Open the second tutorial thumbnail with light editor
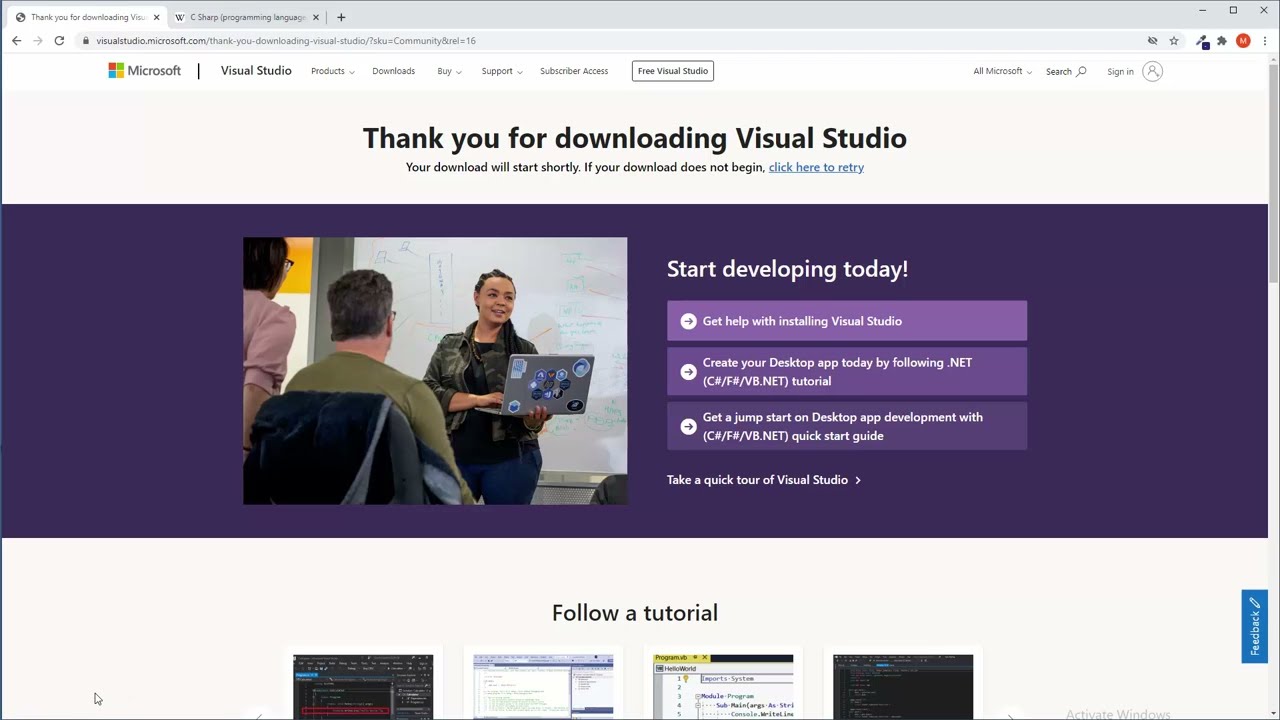 pyautogui.click(x=543, y=687)
